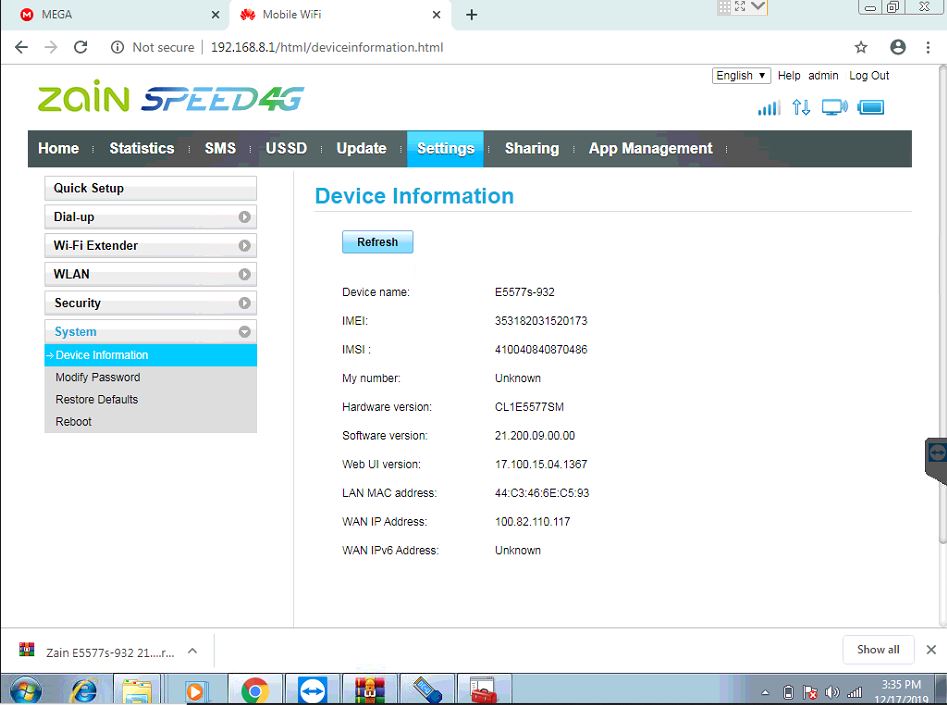Click the WAN IP address 100.82.110.117

pyautogui.click(x=532, y=521)
